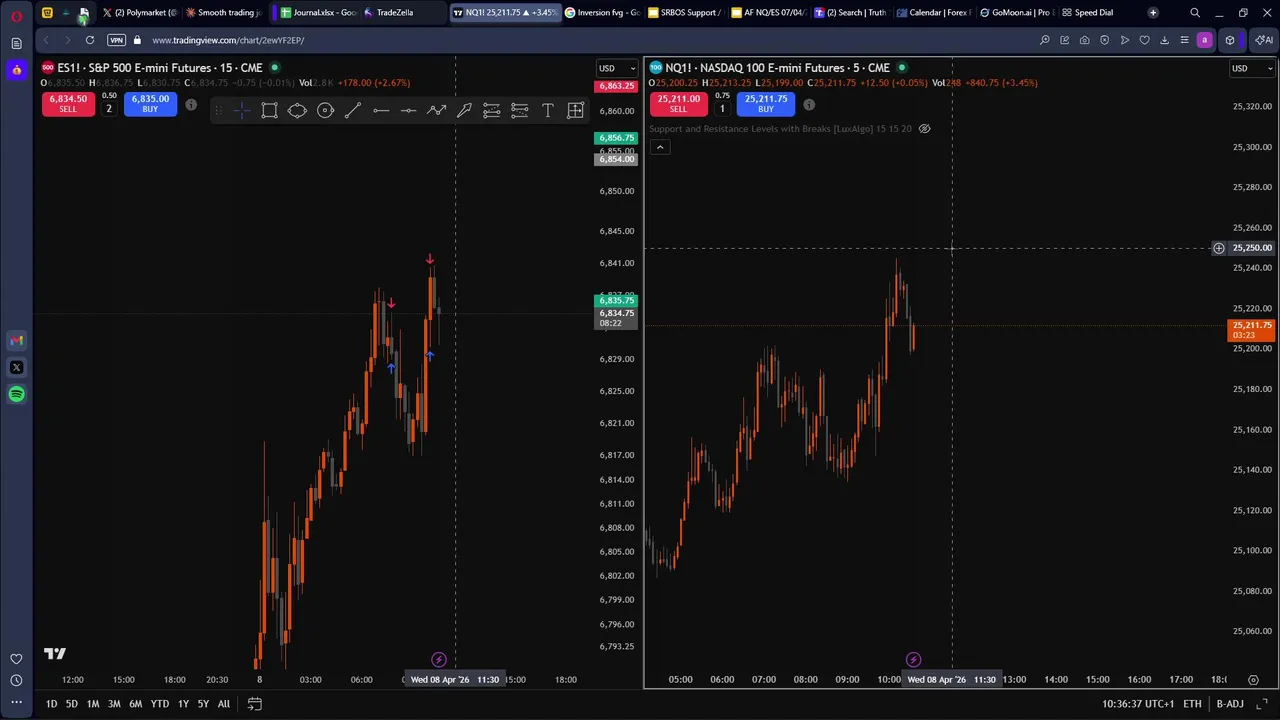The height and width of the screenshot is (720, 1280).
Task: Select the circle drawing tool
Action: click(x=325, y=110)
